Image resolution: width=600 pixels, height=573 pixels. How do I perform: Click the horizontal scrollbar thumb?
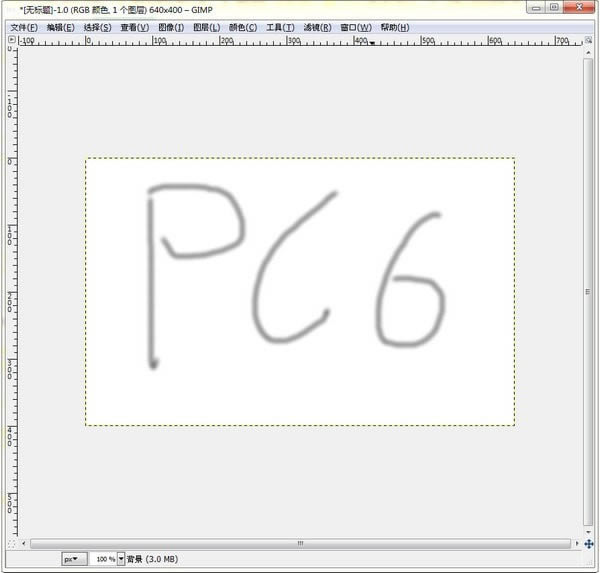tap(299, 543)
